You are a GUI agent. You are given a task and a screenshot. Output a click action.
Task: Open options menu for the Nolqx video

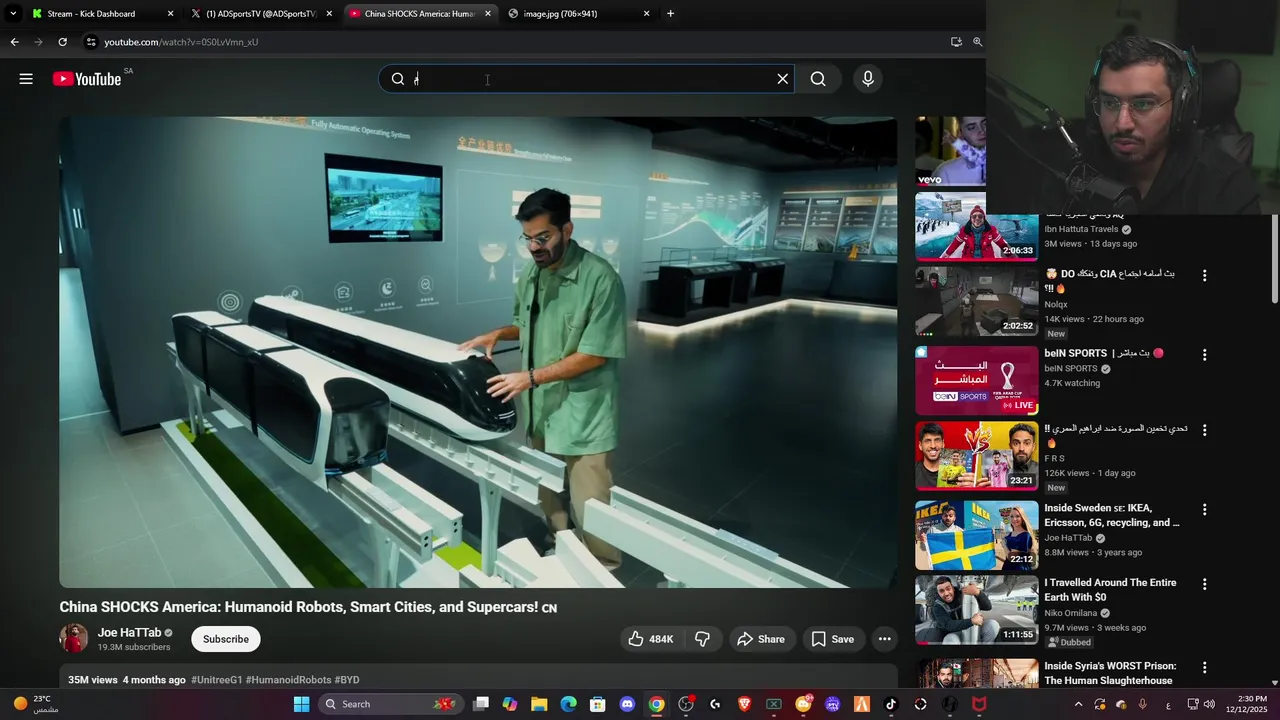tap(1204, 275)
